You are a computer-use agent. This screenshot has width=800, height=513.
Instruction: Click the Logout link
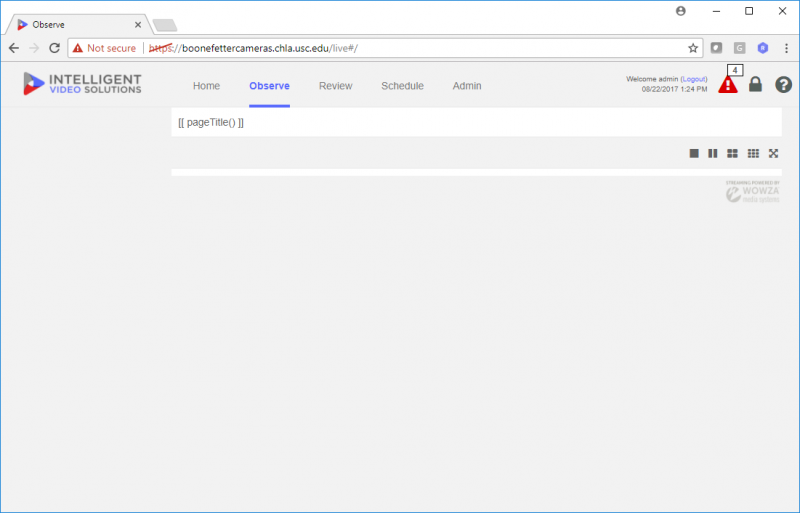click(x=694, y=79)
